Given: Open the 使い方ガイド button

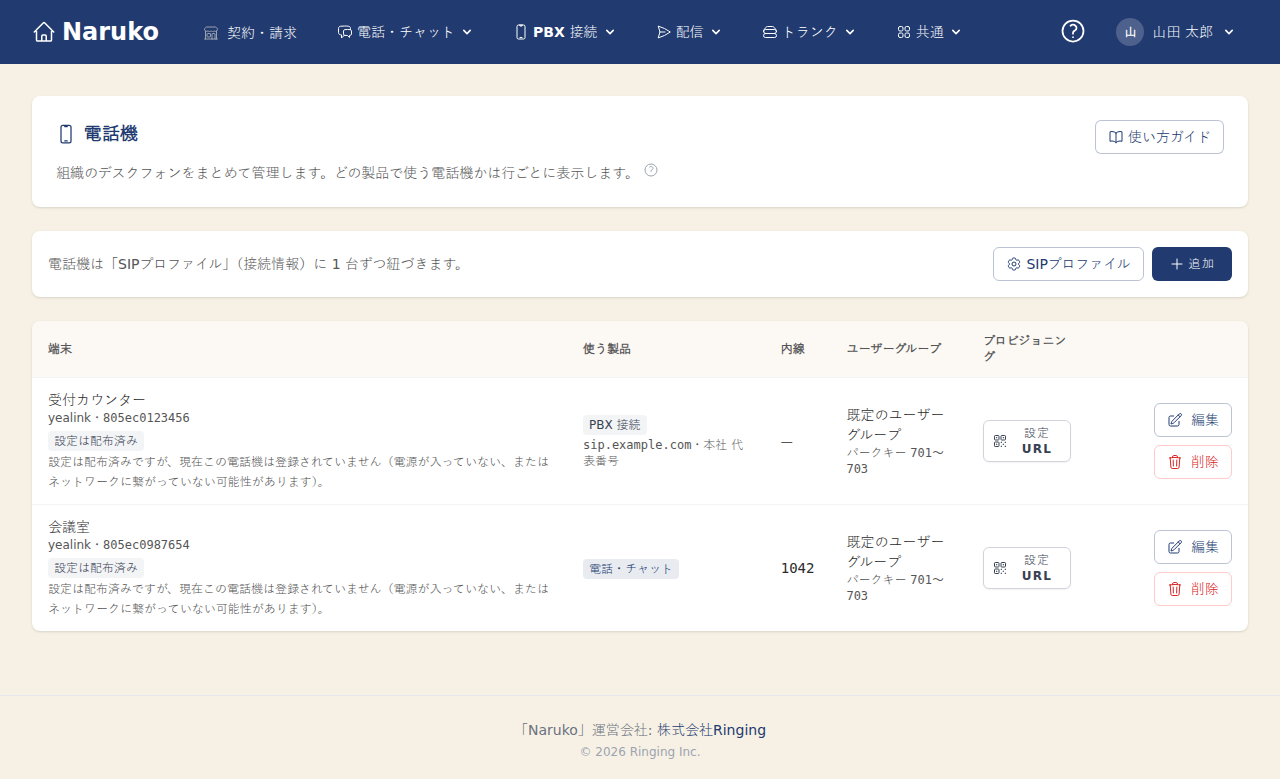Looking at the screenshot, I should [1159, 137].
